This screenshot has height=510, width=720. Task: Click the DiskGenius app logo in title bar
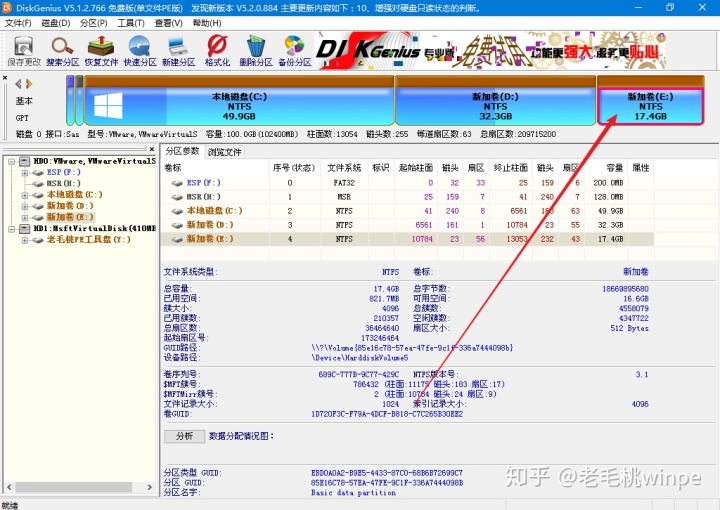pyautogui.click(x=7, y=7)
